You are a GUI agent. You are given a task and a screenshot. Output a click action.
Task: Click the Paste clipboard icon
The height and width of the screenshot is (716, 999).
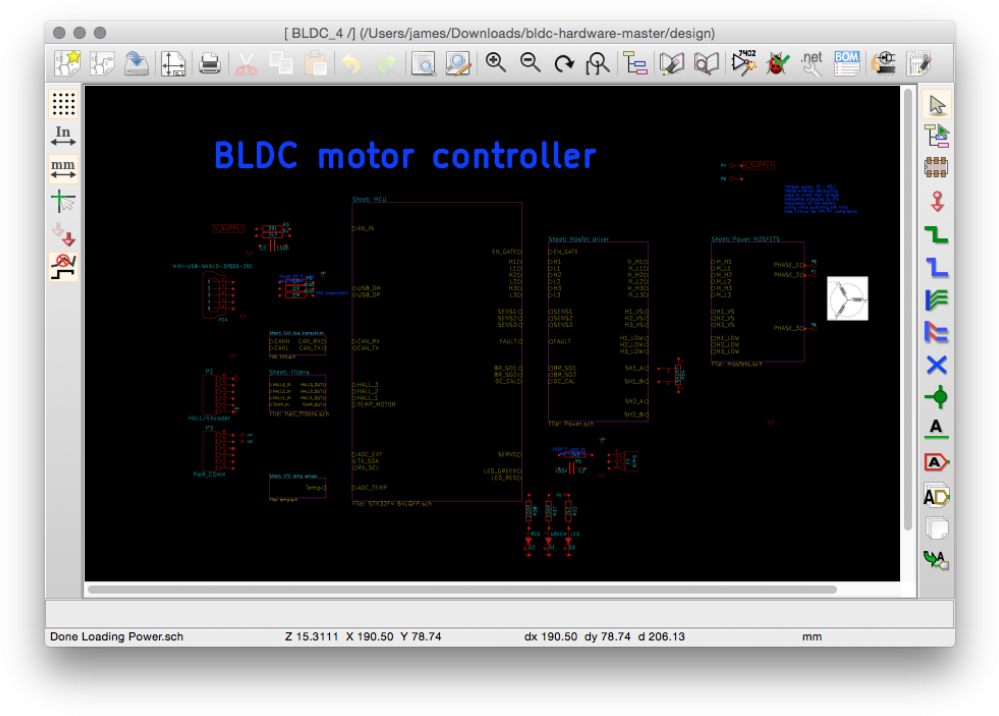coord(315,63)
